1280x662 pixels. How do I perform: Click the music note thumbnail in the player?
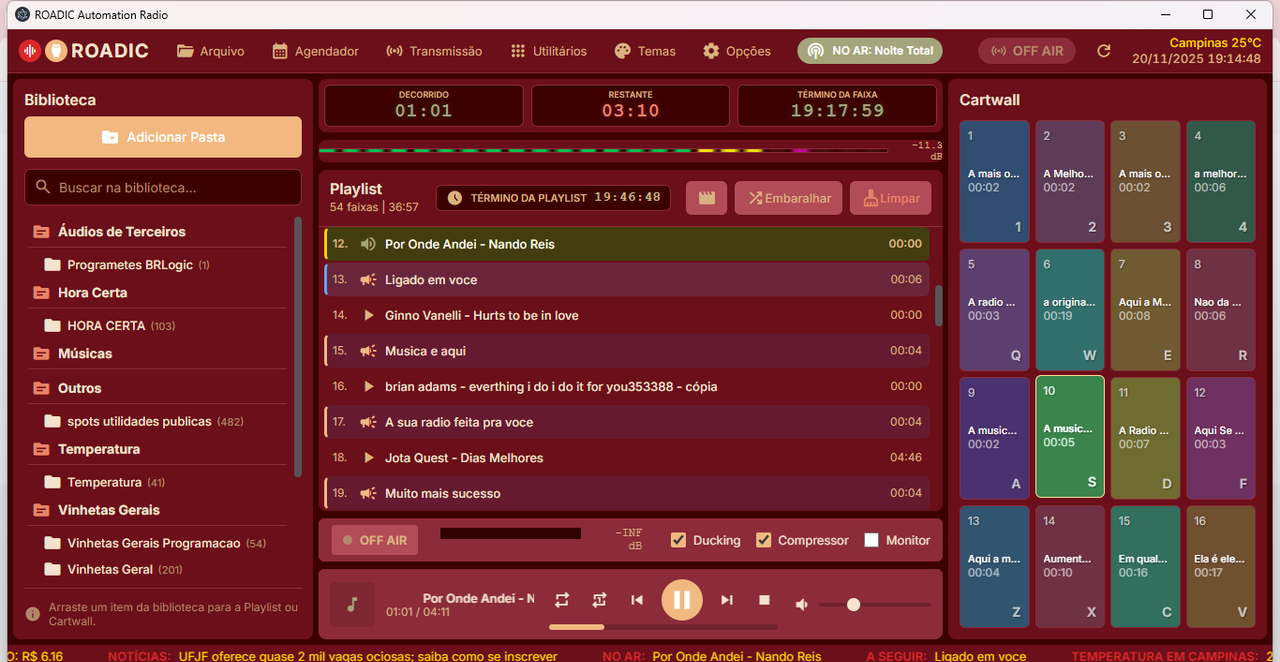point(352,605)
